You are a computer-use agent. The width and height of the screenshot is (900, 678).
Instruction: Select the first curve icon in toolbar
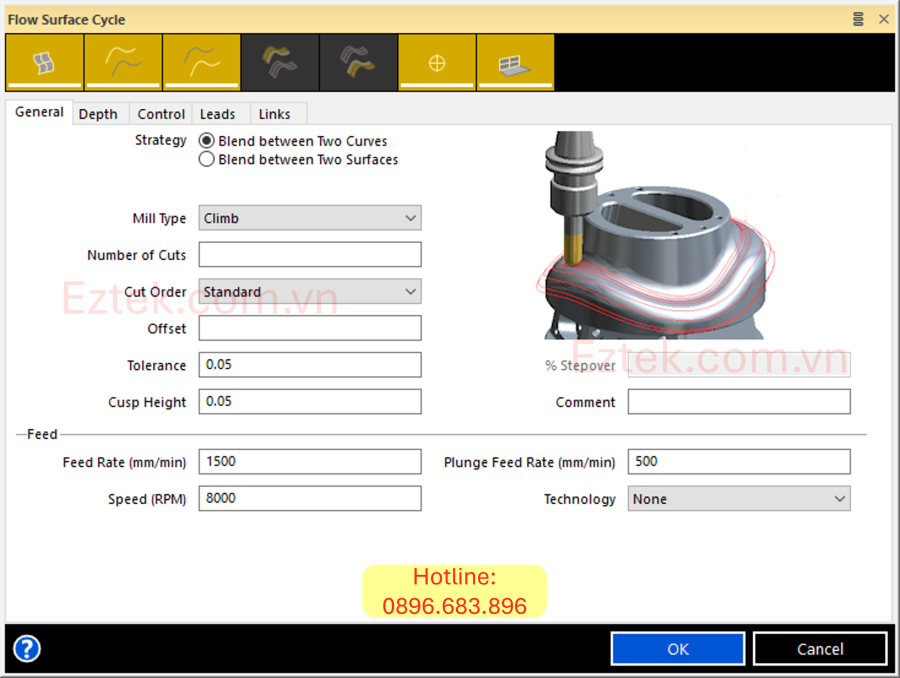coord(123,63)
